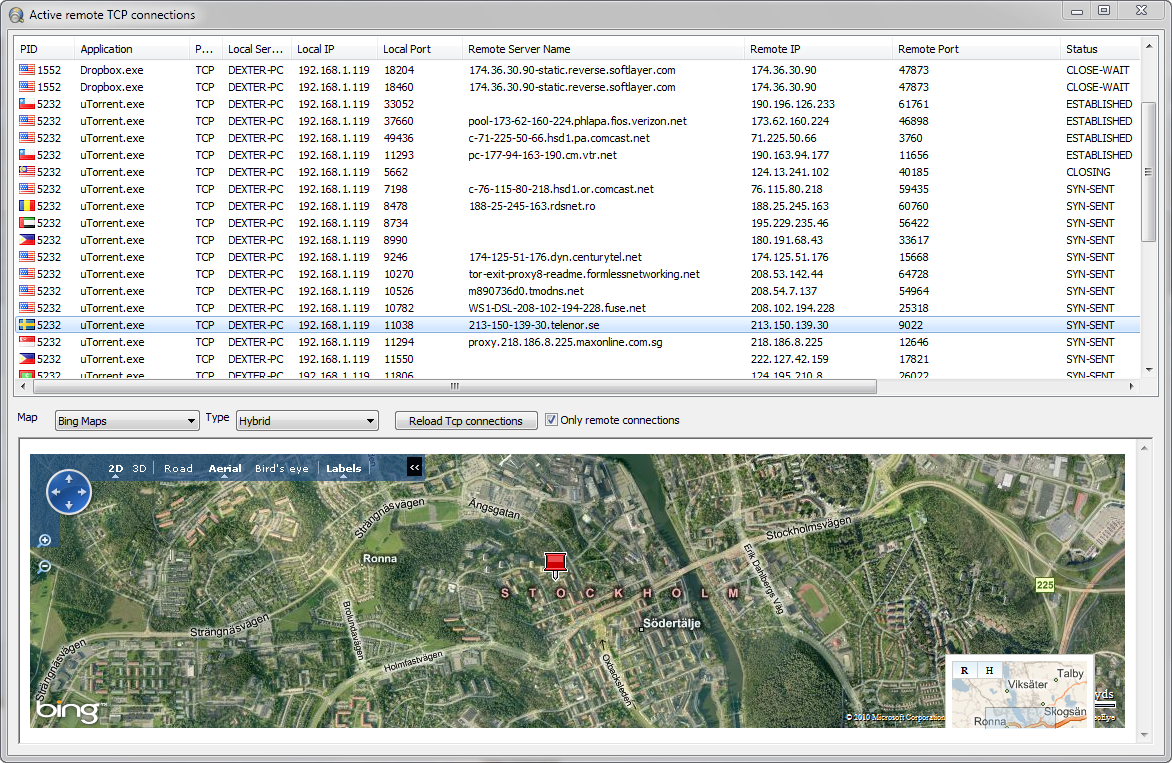Viewport: 1172px width, 763px height.
Task: Click Reload Tcp connections button
Action: tap(466, 421)
